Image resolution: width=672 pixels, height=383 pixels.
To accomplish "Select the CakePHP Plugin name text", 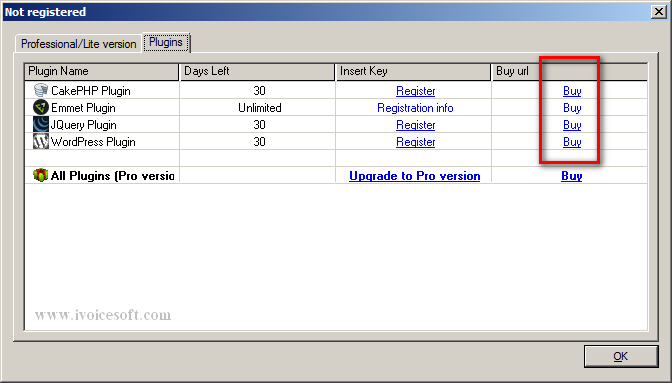I will (x=90, y=91).
